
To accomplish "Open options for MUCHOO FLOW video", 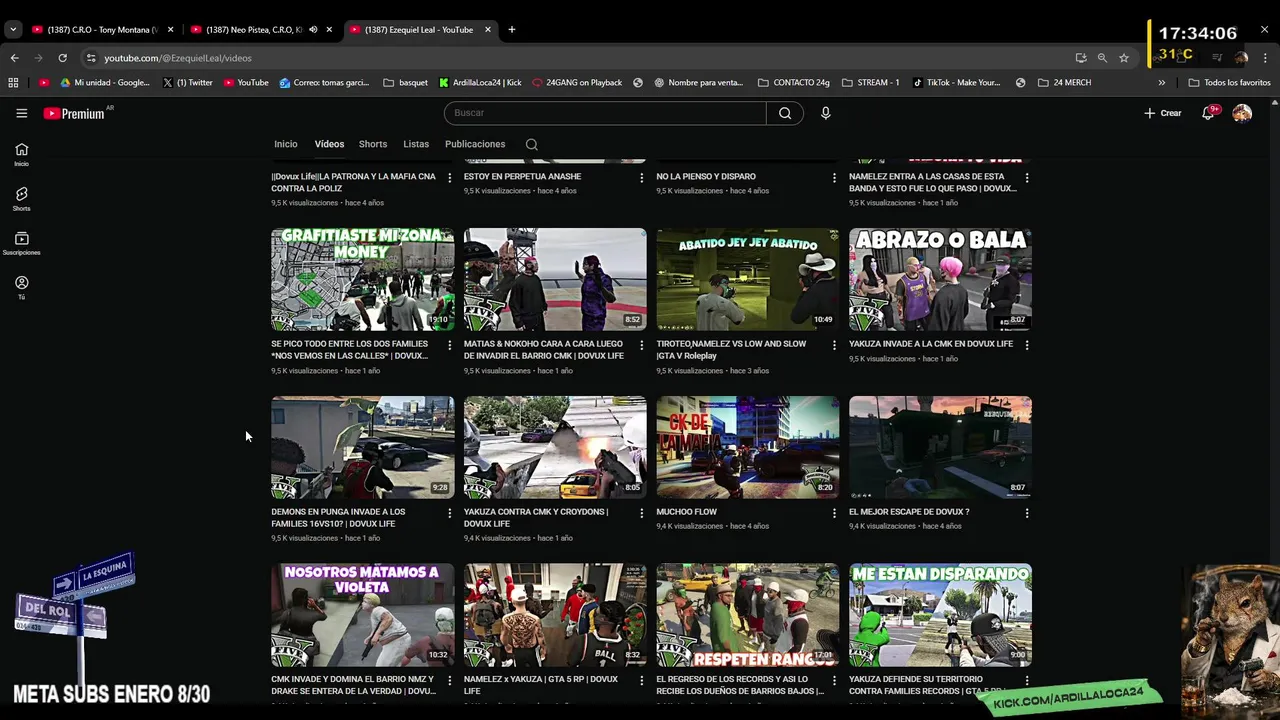I will pyautogui.click(x=834, y=513).
